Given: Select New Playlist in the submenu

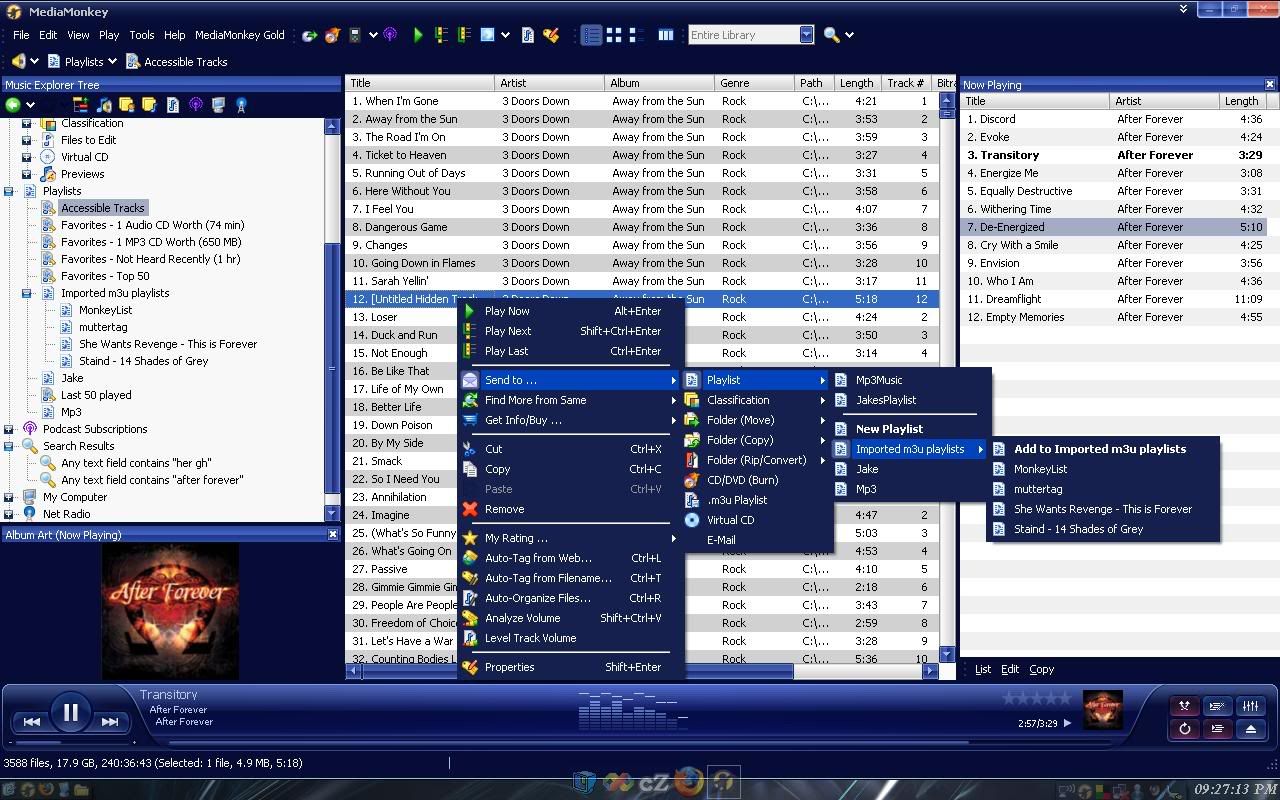Looking at the screenshot, I should pyautogui.click(x=889, y=429).
